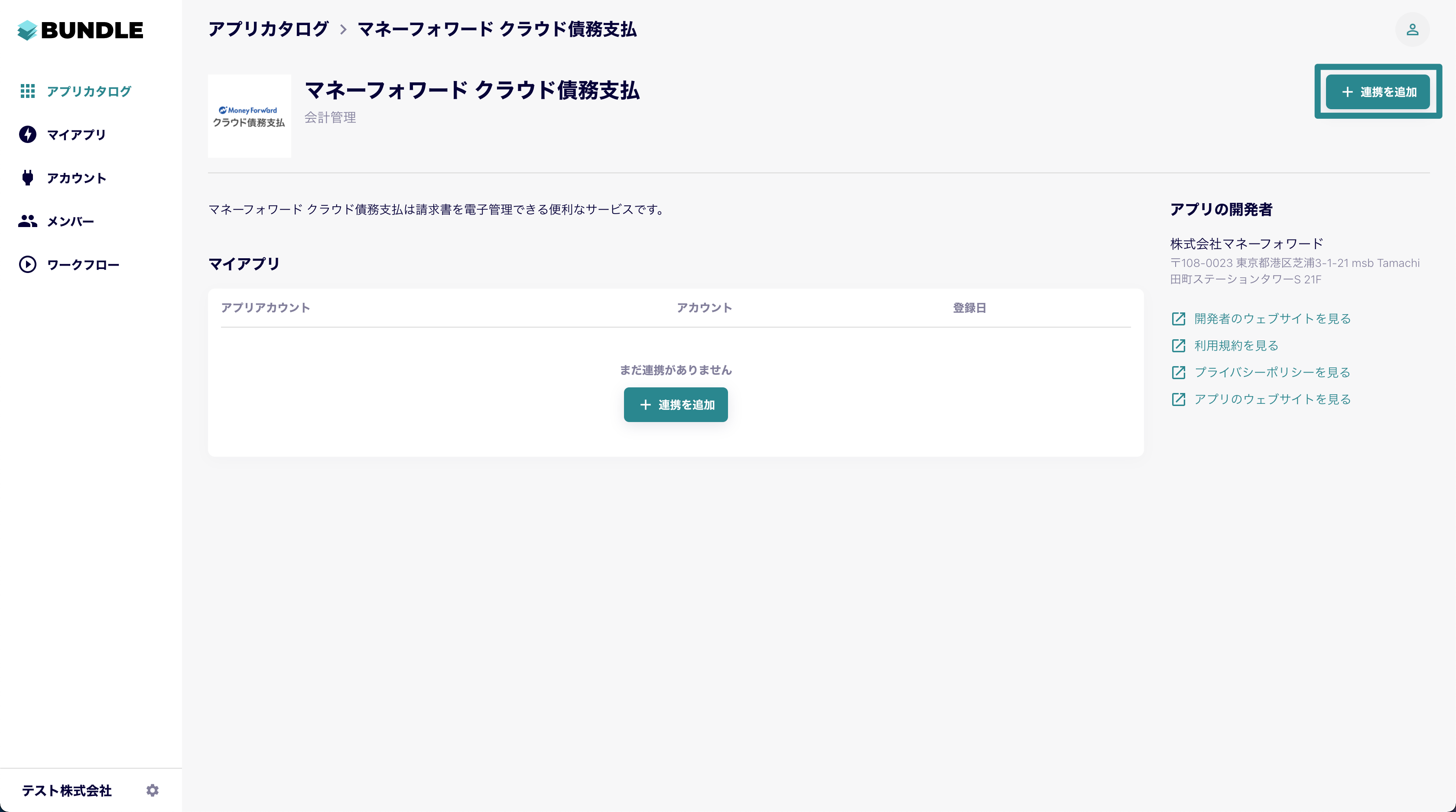This screenshot has height=812, width=1456.
Task: Open 利用規約を見る link
Action: 1236,345
